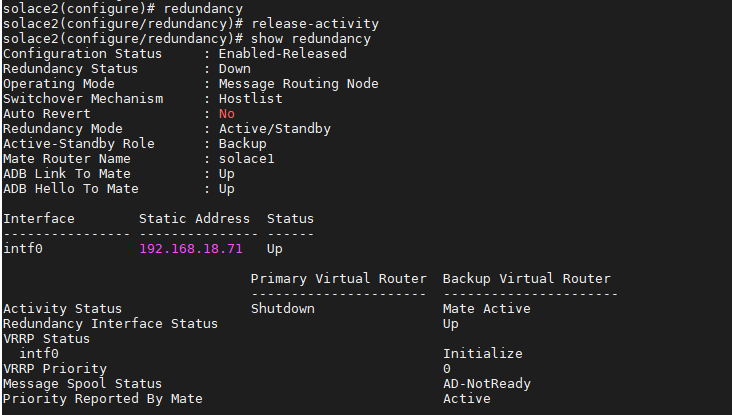
Task: Click the Backup Virtual Router column header
Action: pyautogui.click(x=526, y=278)
